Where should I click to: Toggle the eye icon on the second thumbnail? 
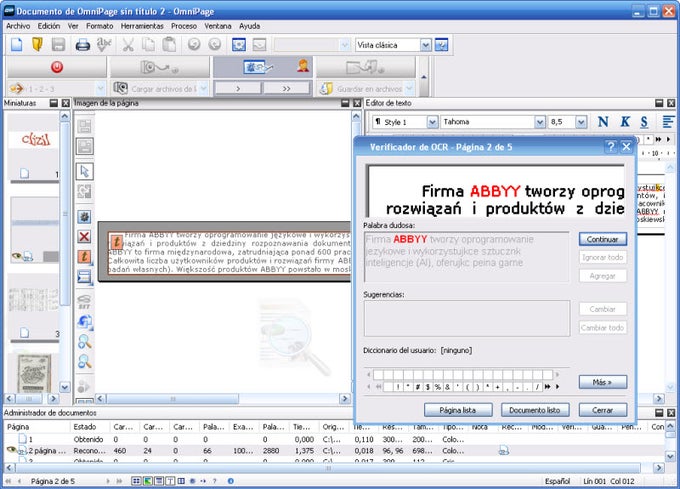[x=16, y=256]
